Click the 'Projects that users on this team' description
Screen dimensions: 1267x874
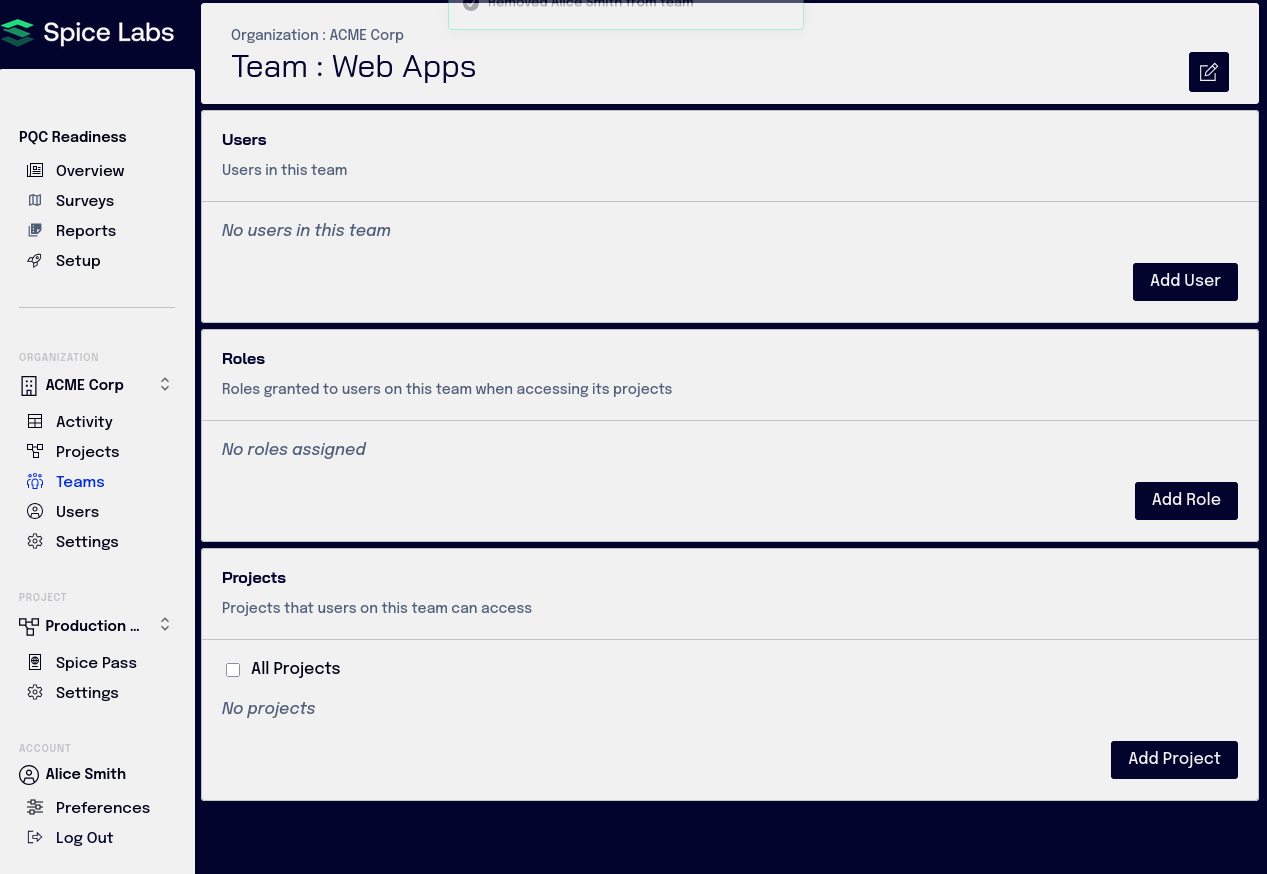click(377, 608)
